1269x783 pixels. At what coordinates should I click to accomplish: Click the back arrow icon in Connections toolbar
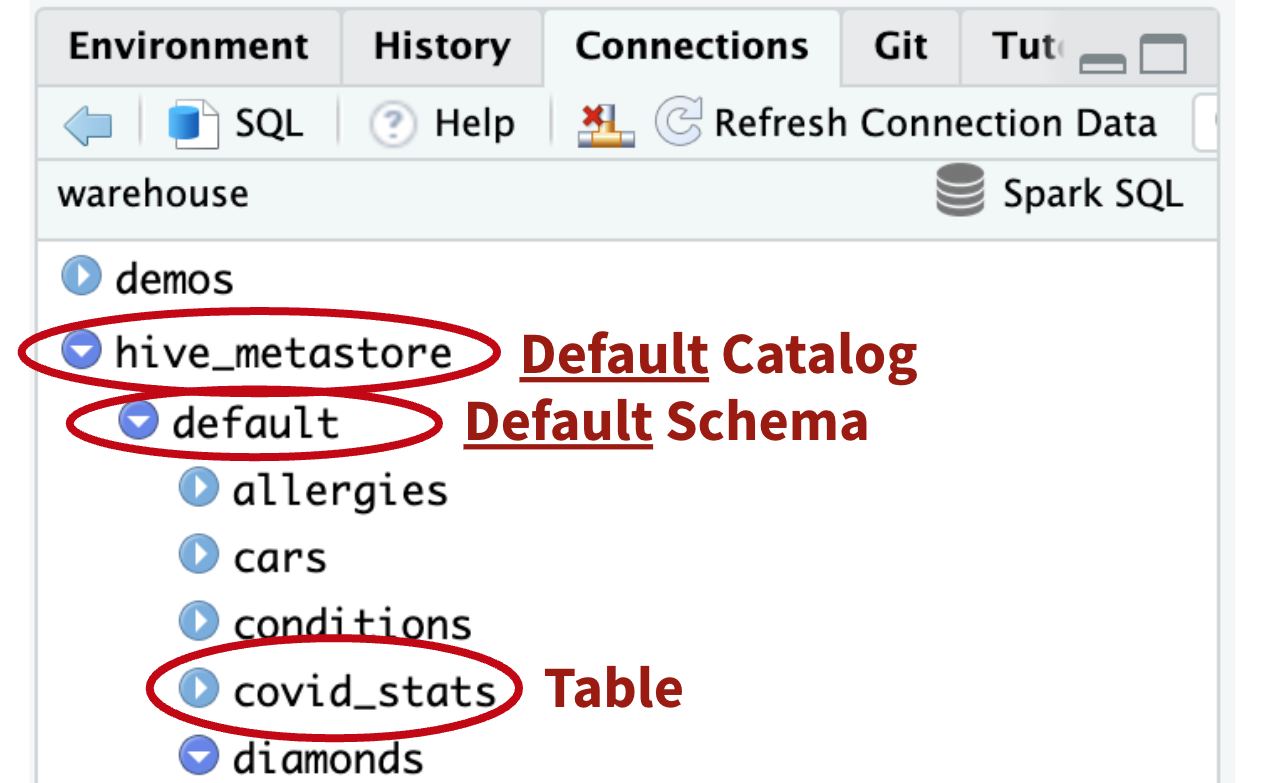tap(87, 125)
